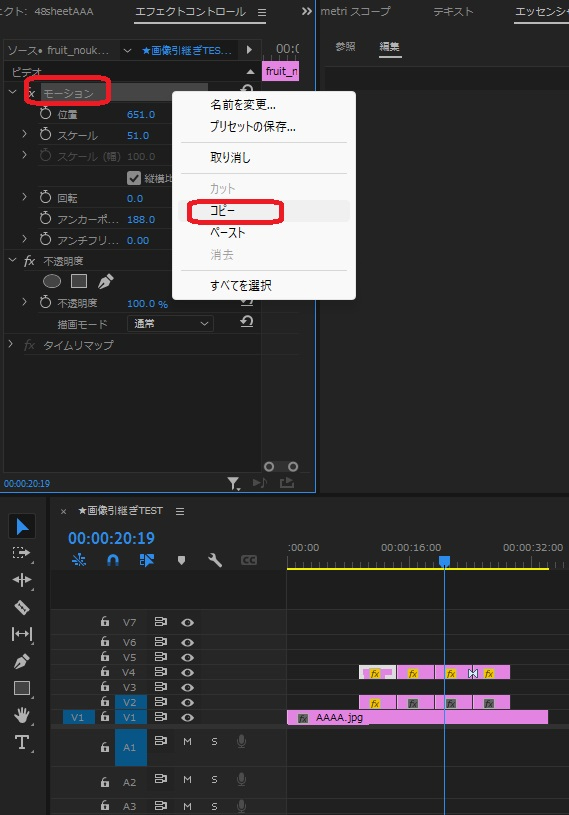Select the Razor tool in toolbar
This screenshot has width=569, height=815.
[22, 607]
